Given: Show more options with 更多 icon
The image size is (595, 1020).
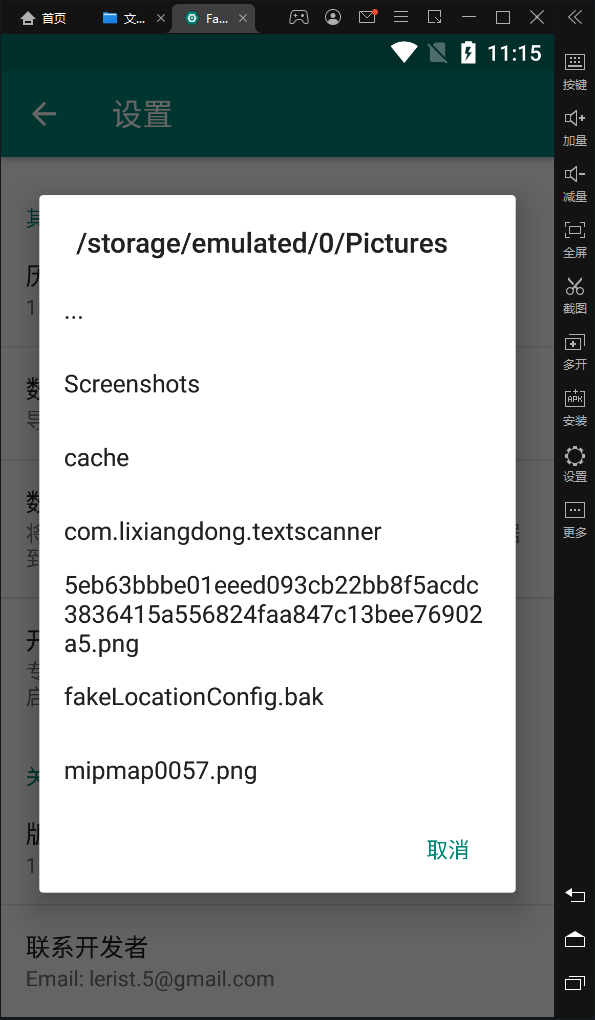Looking at the screenshot, I should (574, 520).
